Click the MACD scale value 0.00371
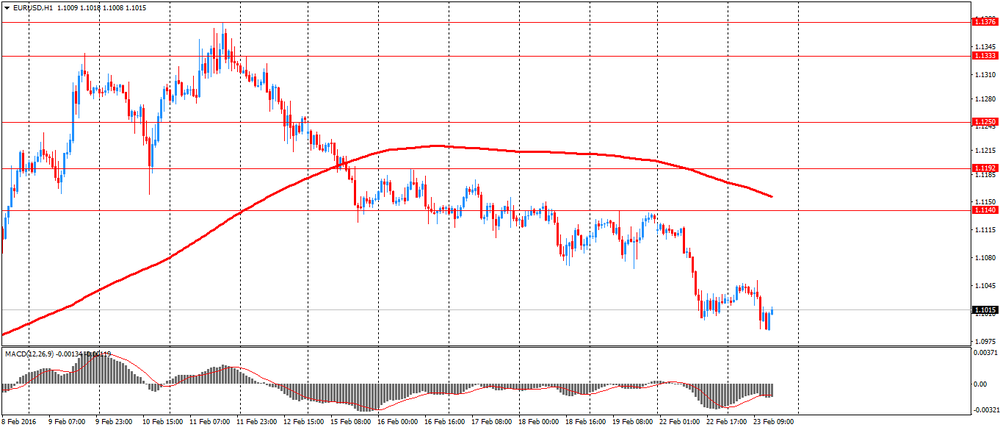Viewport: 1000px width, 430px height. 984,353
